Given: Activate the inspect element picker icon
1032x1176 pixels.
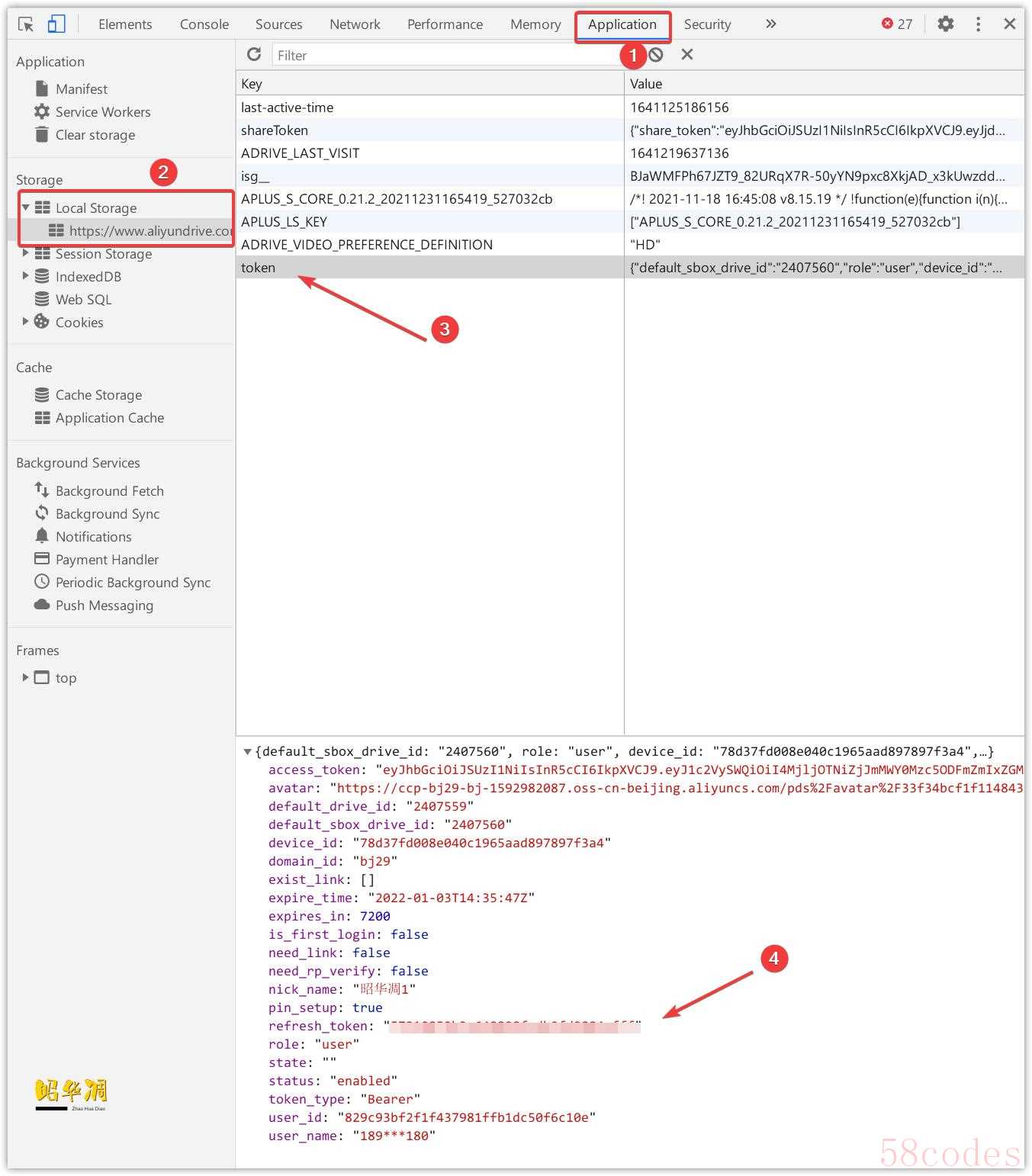Looking at the screenshot, I should (26, 24).
